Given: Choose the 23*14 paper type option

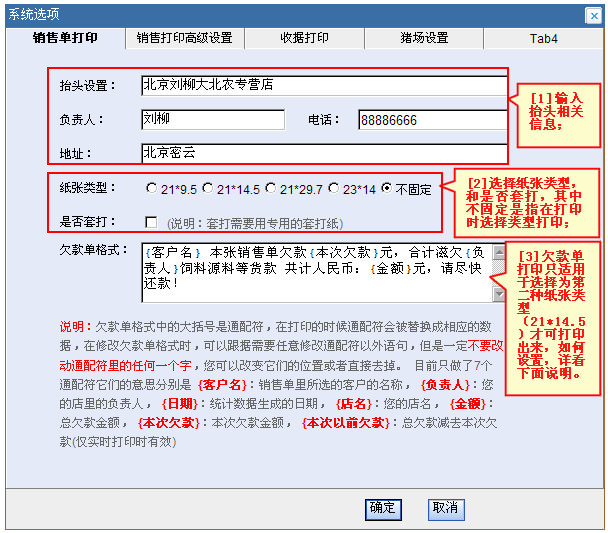Looking at the screenshot, I should [335, 188].
